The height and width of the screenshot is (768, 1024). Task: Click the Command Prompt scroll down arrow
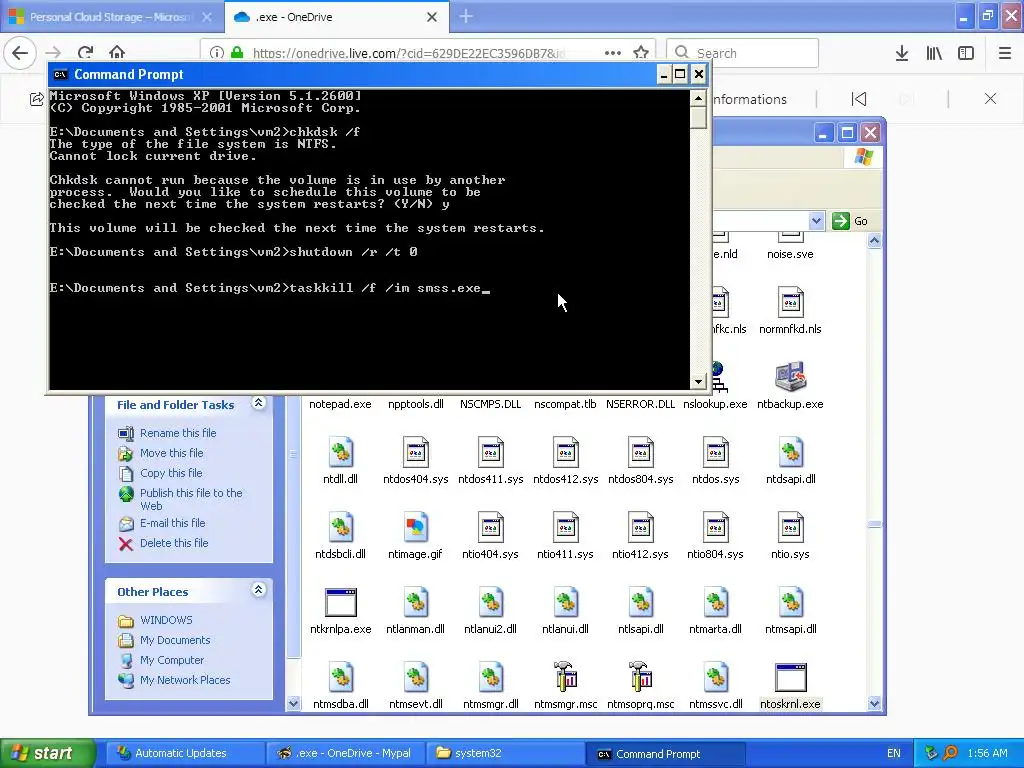(698, 381)
